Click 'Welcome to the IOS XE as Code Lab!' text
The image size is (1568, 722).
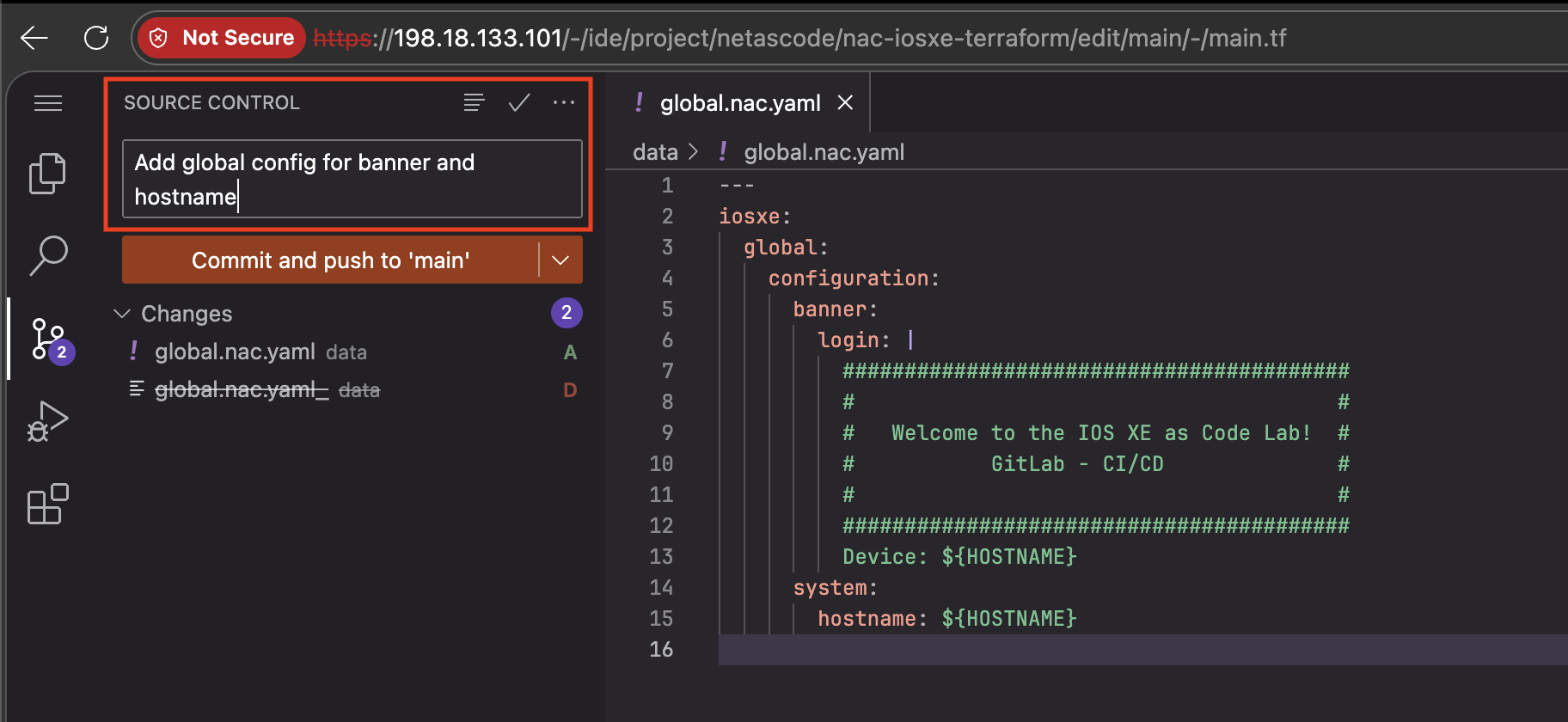pos(1101,433)
